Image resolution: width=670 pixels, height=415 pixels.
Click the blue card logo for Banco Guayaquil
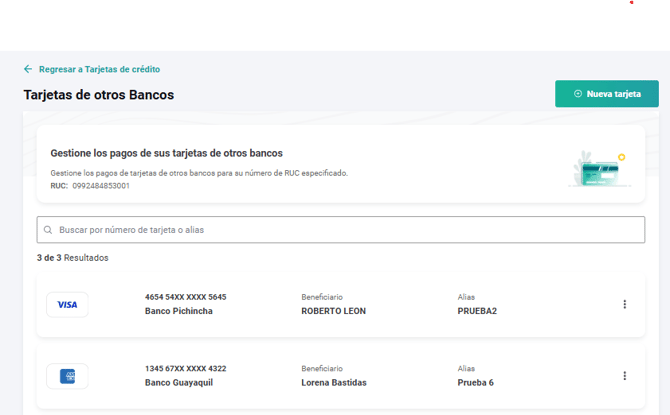click(67, 376)
